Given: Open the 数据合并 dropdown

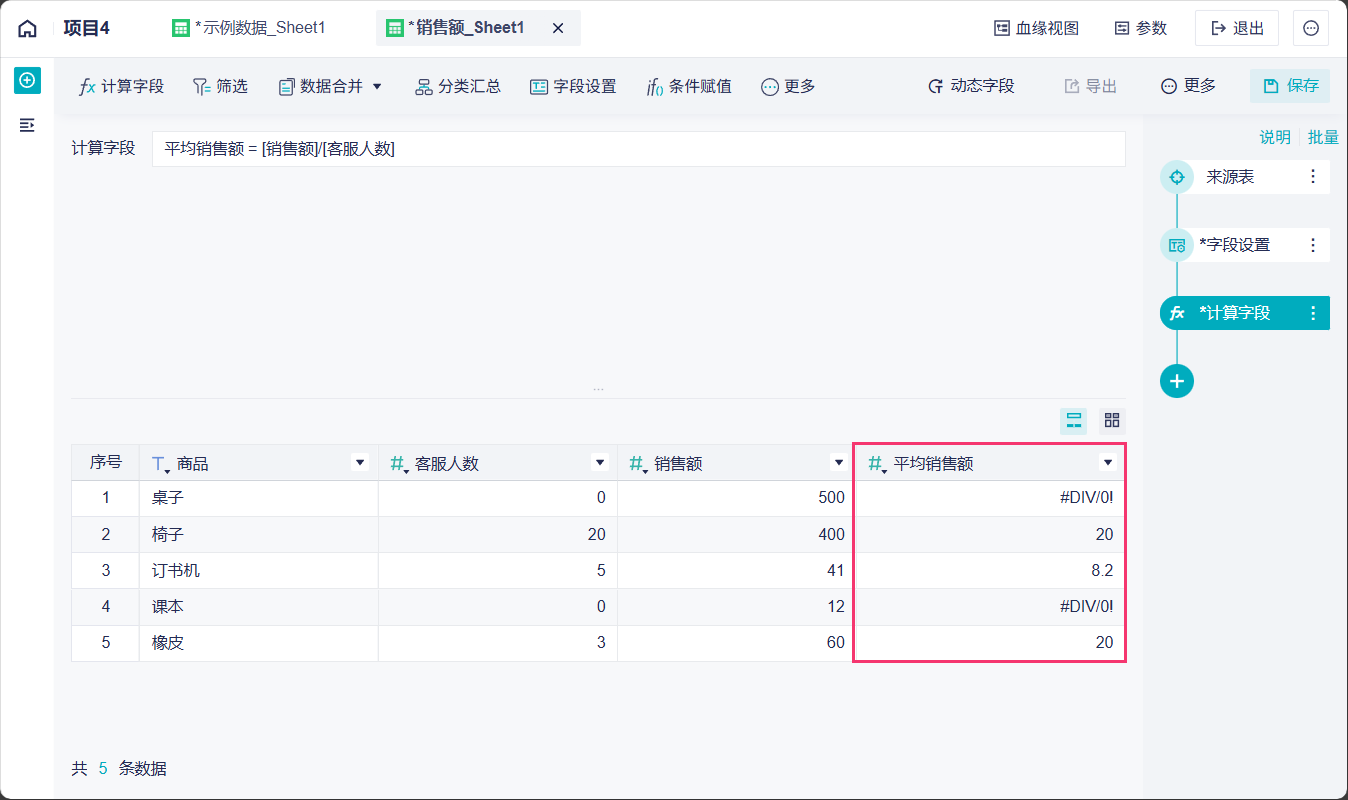Looking at the screenshot, I should click(x=331, y=86).
